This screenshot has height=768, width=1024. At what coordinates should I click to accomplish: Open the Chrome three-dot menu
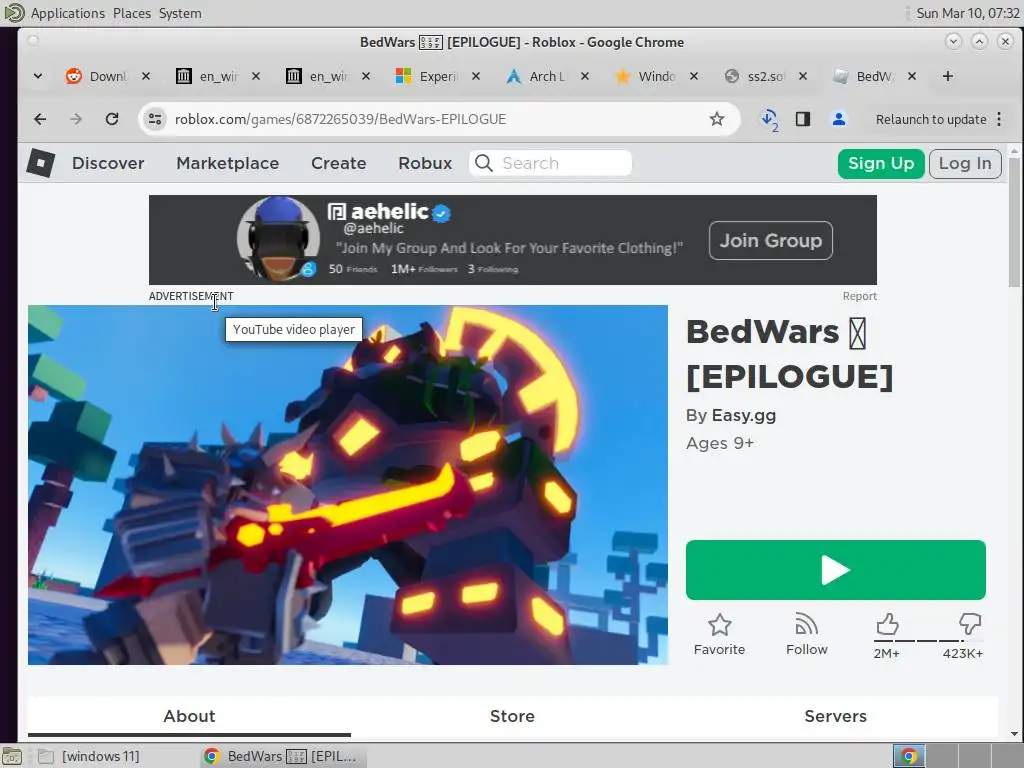pyautogui.click(x=999, y=119)
